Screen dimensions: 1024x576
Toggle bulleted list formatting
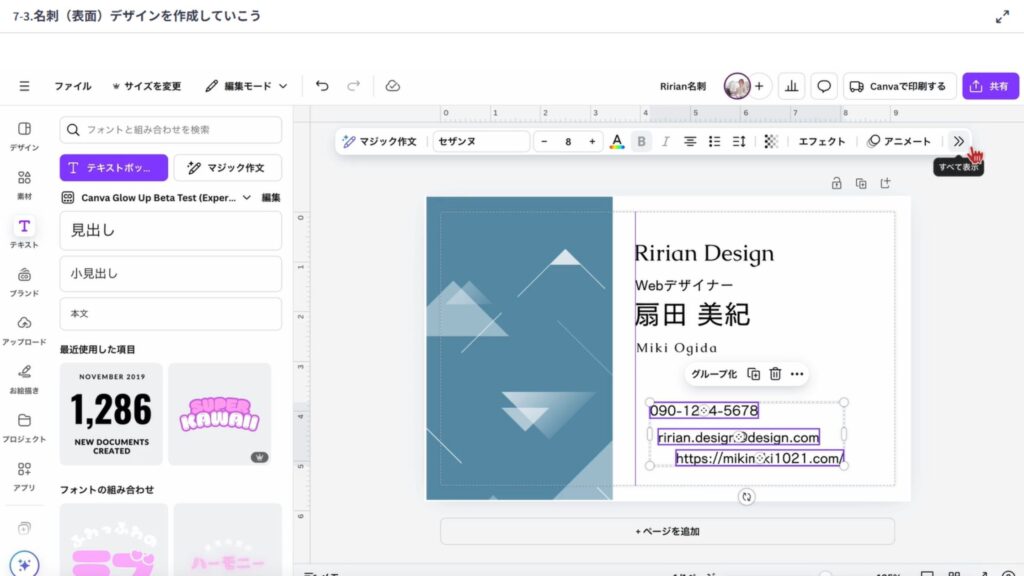[x=714, y=141]
